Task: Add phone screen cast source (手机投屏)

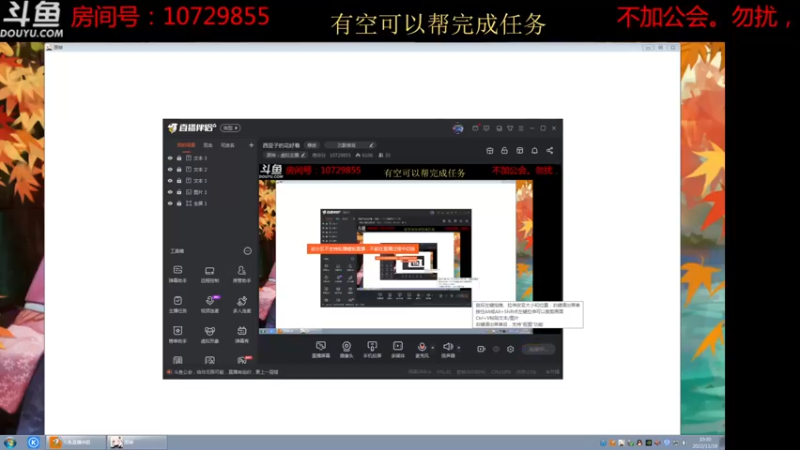Action: point(372,349)
